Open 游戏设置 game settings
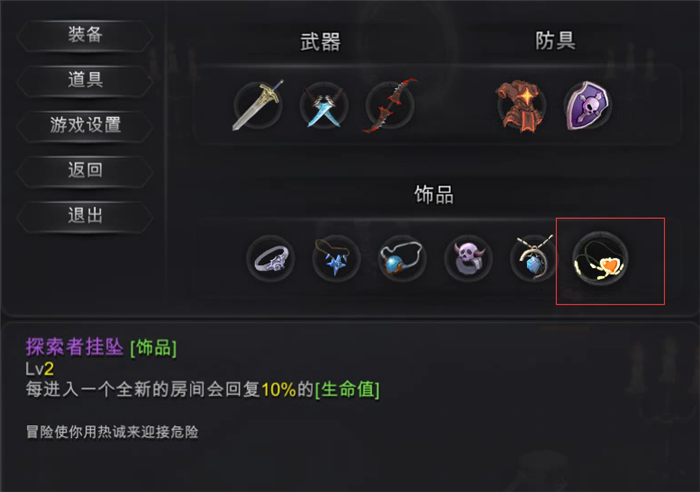Image resolution: width=700 pixels, height=492 pixels. [x=85, y=125]
